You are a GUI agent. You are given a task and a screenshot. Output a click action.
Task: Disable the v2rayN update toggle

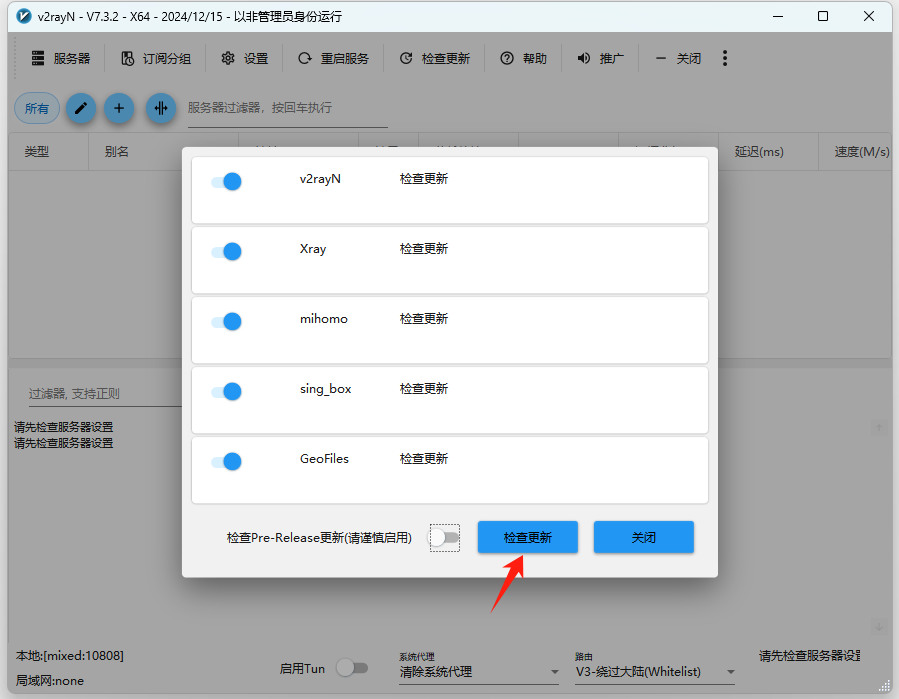pyautogui.click(x=227, y=182)
